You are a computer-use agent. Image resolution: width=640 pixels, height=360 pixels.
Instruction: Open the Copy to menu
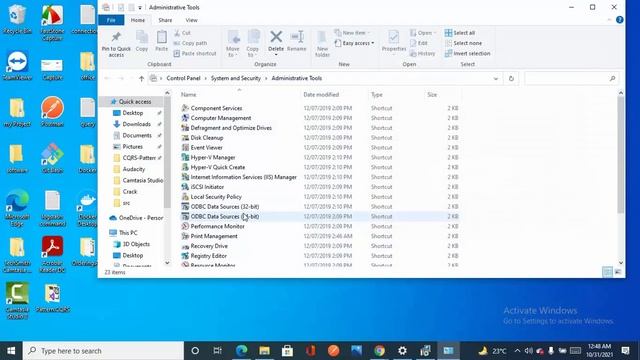253,44
